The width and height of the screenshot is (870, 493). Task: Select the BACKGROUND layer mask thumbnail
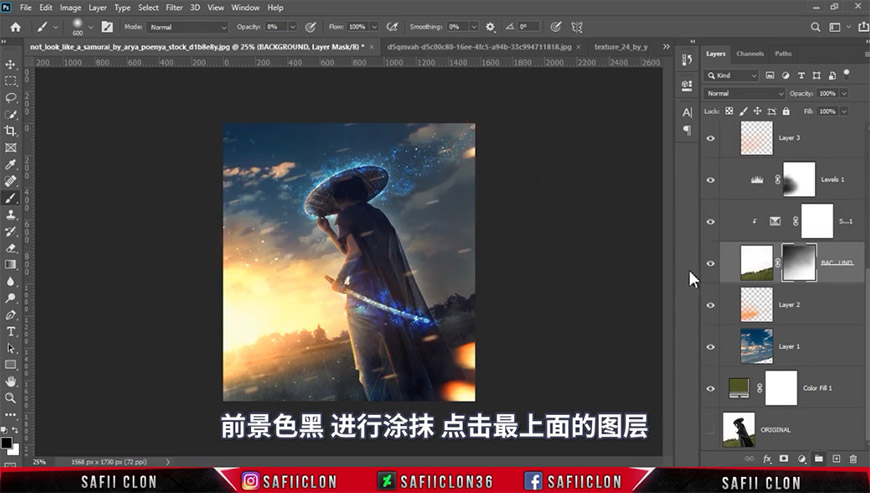[798, 262]
